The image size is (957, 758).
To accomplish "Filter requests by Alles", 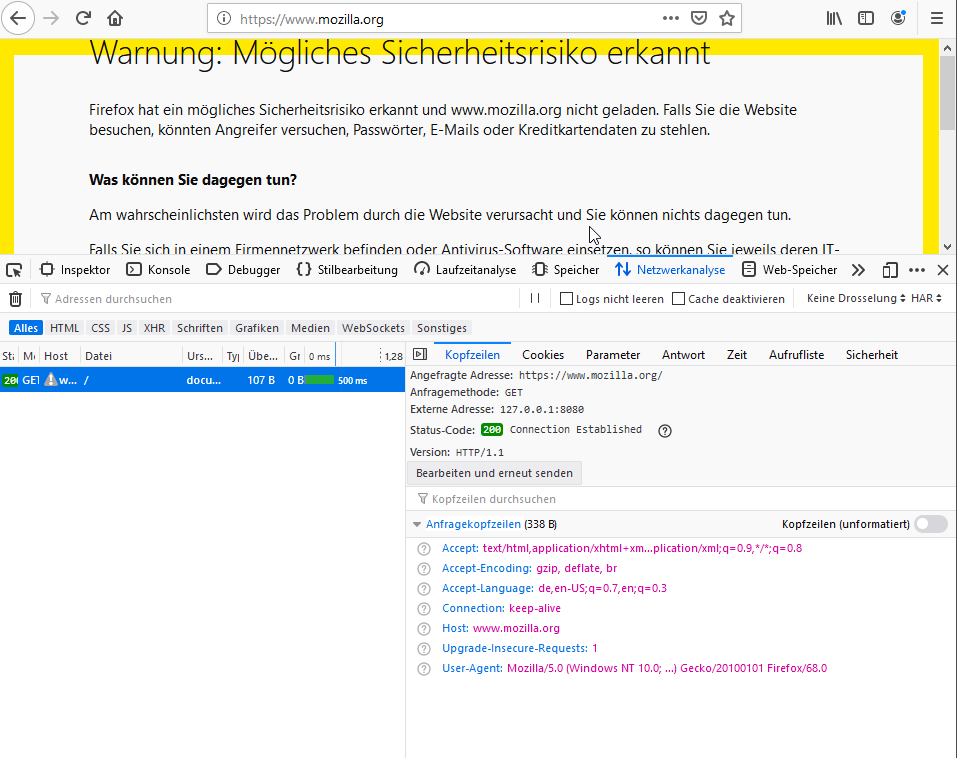I will coord(26,328).
